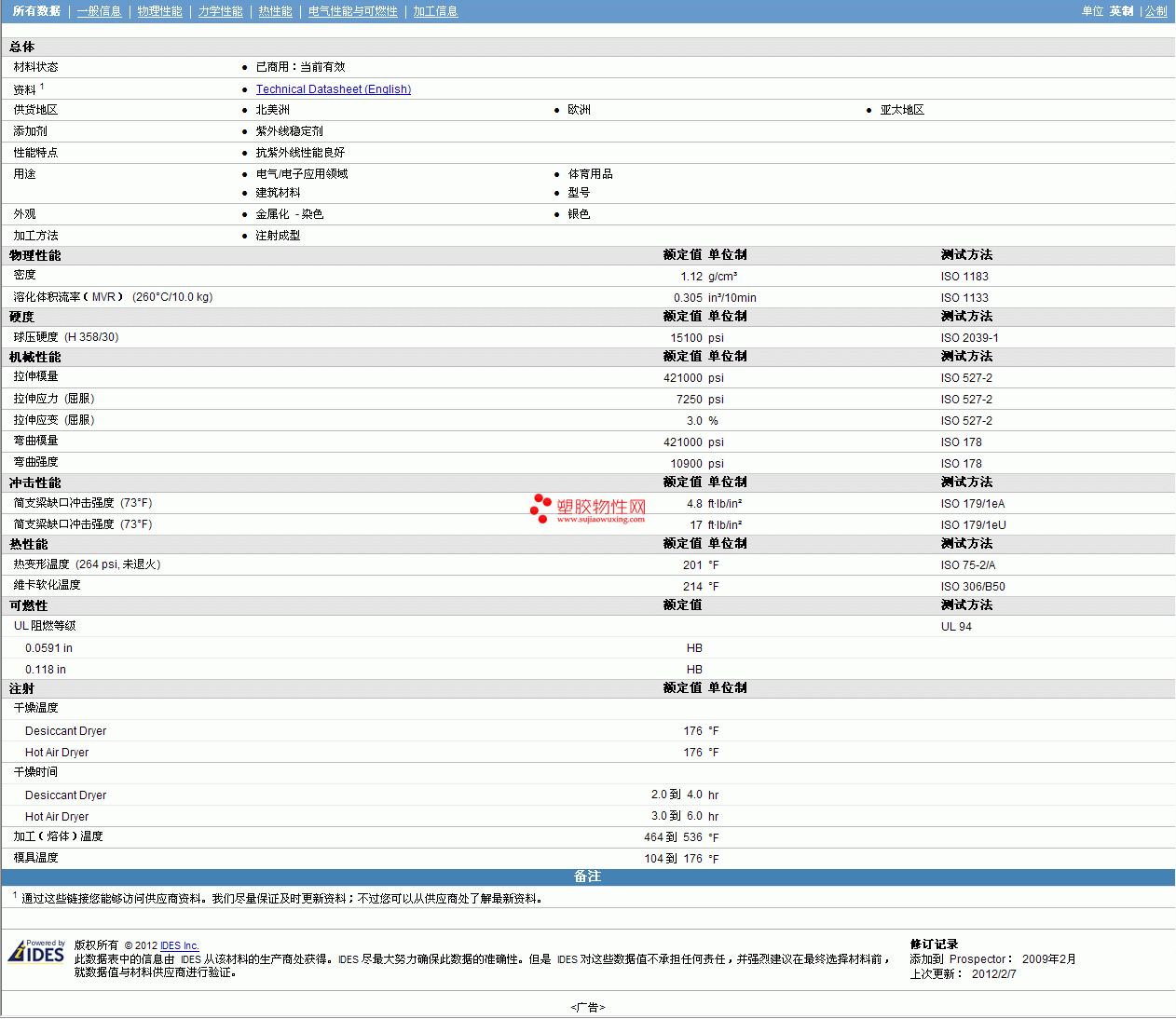Select 英制 units option
Screen dimensions: 1176x1019
(1121, 11)
